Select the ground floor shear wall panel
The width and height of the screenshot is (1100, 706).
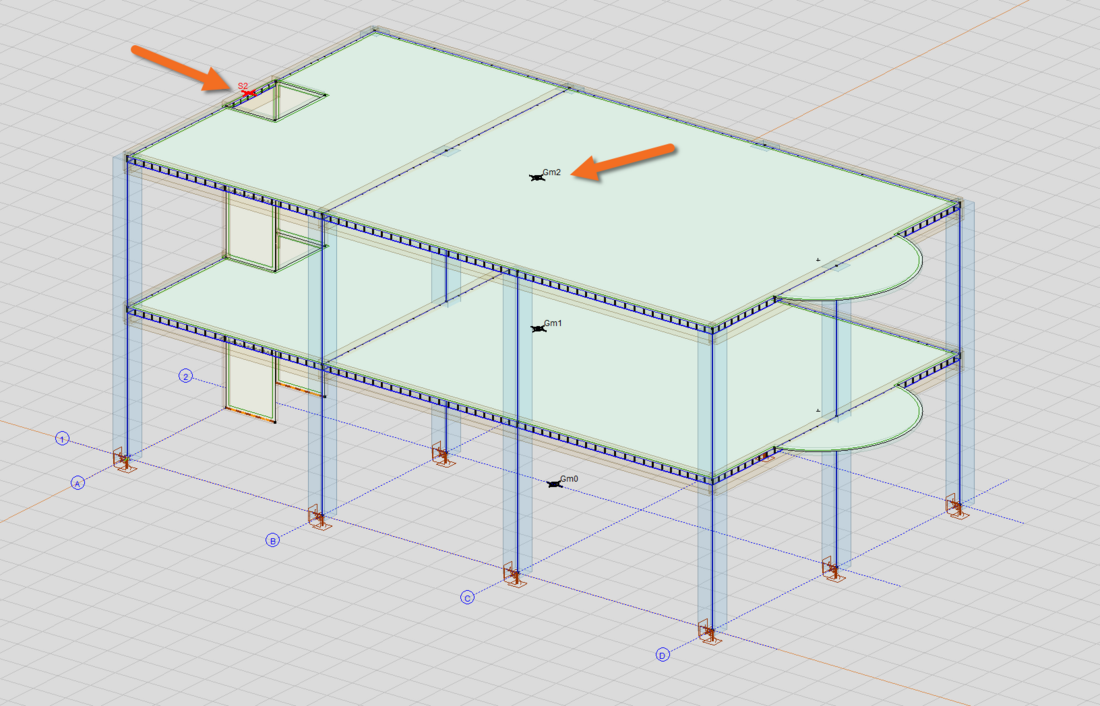[249, 380]
